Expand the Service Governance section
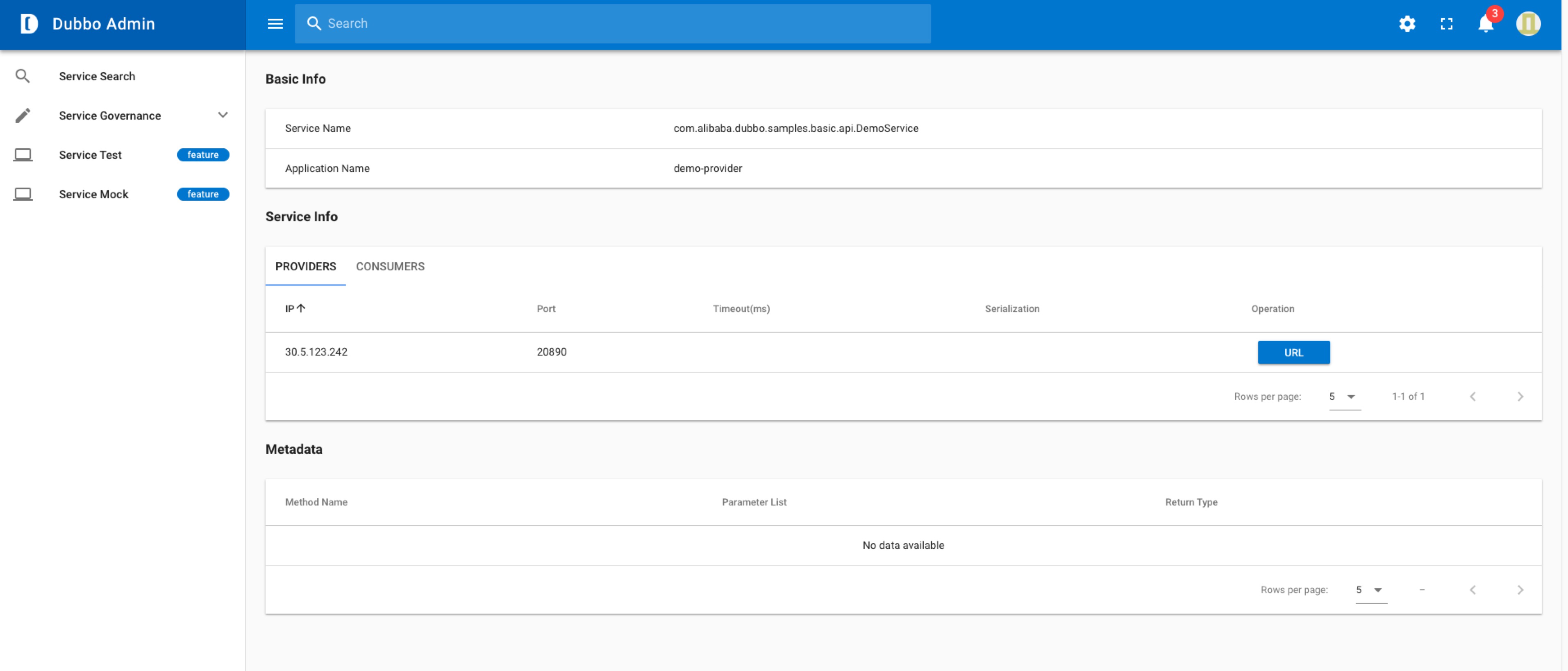Viewport: 1568px width, 671px height. (223, 115)
